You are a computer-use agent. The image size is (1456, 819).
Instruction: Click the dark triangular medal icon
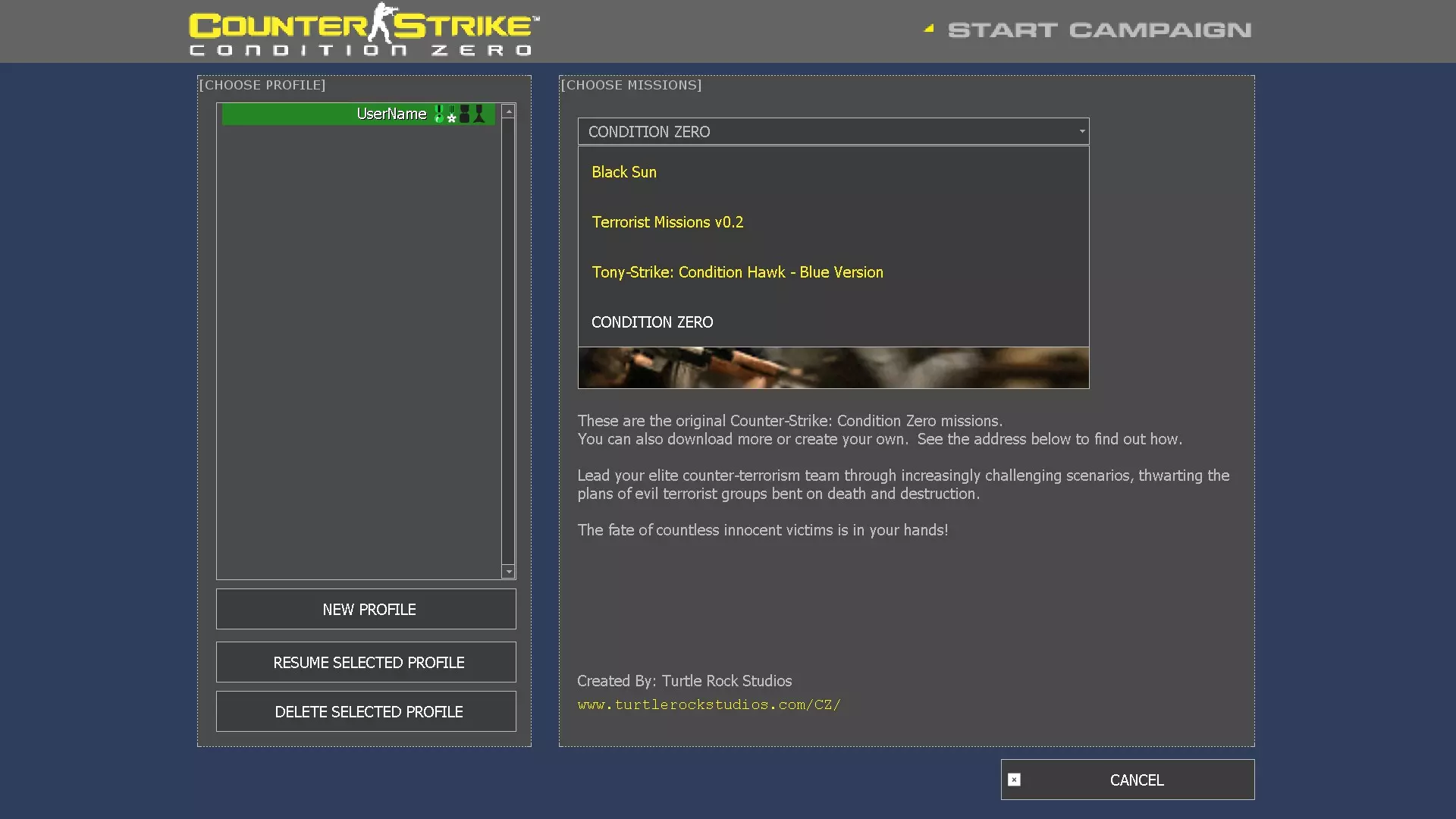tap(479, 115)
